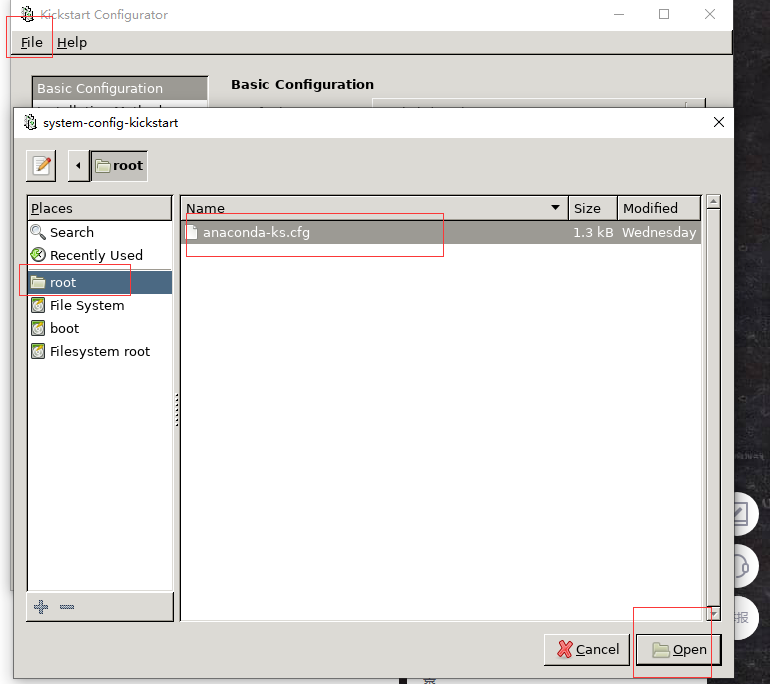The image size is (770, 684).
Task: Sort the list by the Modified column
Action: coord(659,208)
